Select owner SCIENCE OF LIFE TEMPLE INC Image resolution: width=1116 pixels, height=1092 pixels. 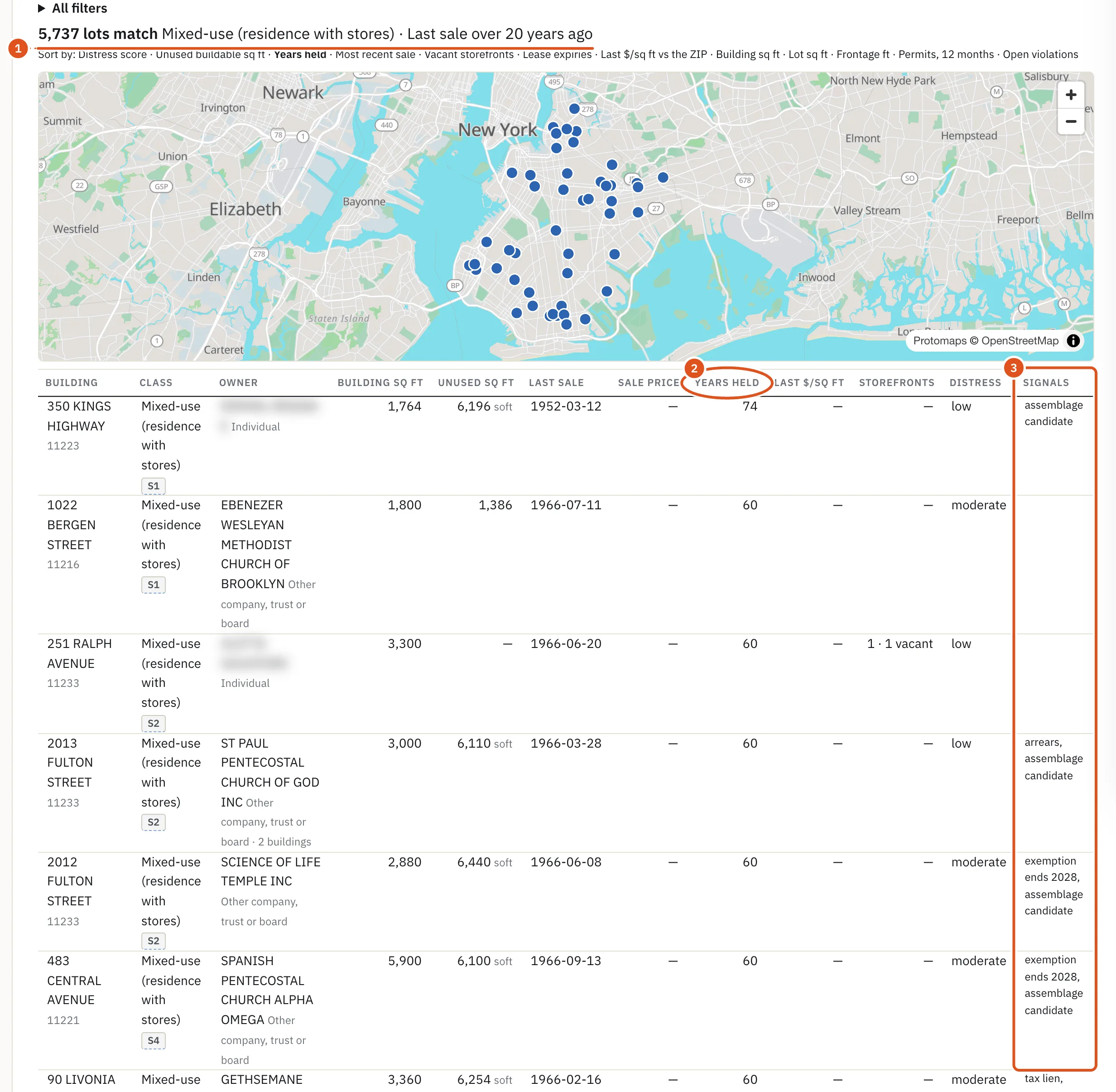point(270,871)
